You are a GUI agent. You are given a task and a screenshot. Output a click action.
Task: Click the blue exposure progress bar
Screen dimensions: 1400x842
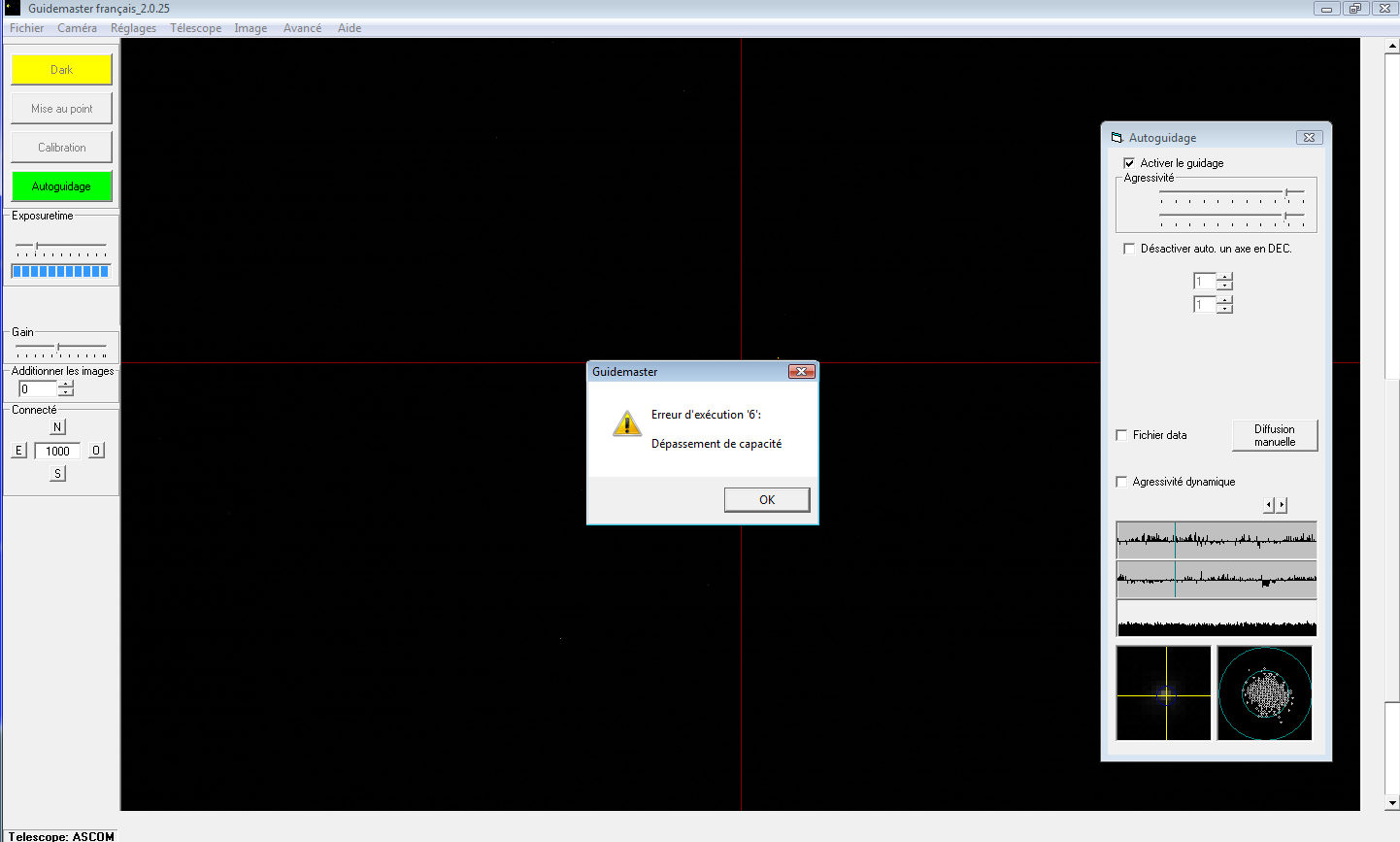click(61, 271)
